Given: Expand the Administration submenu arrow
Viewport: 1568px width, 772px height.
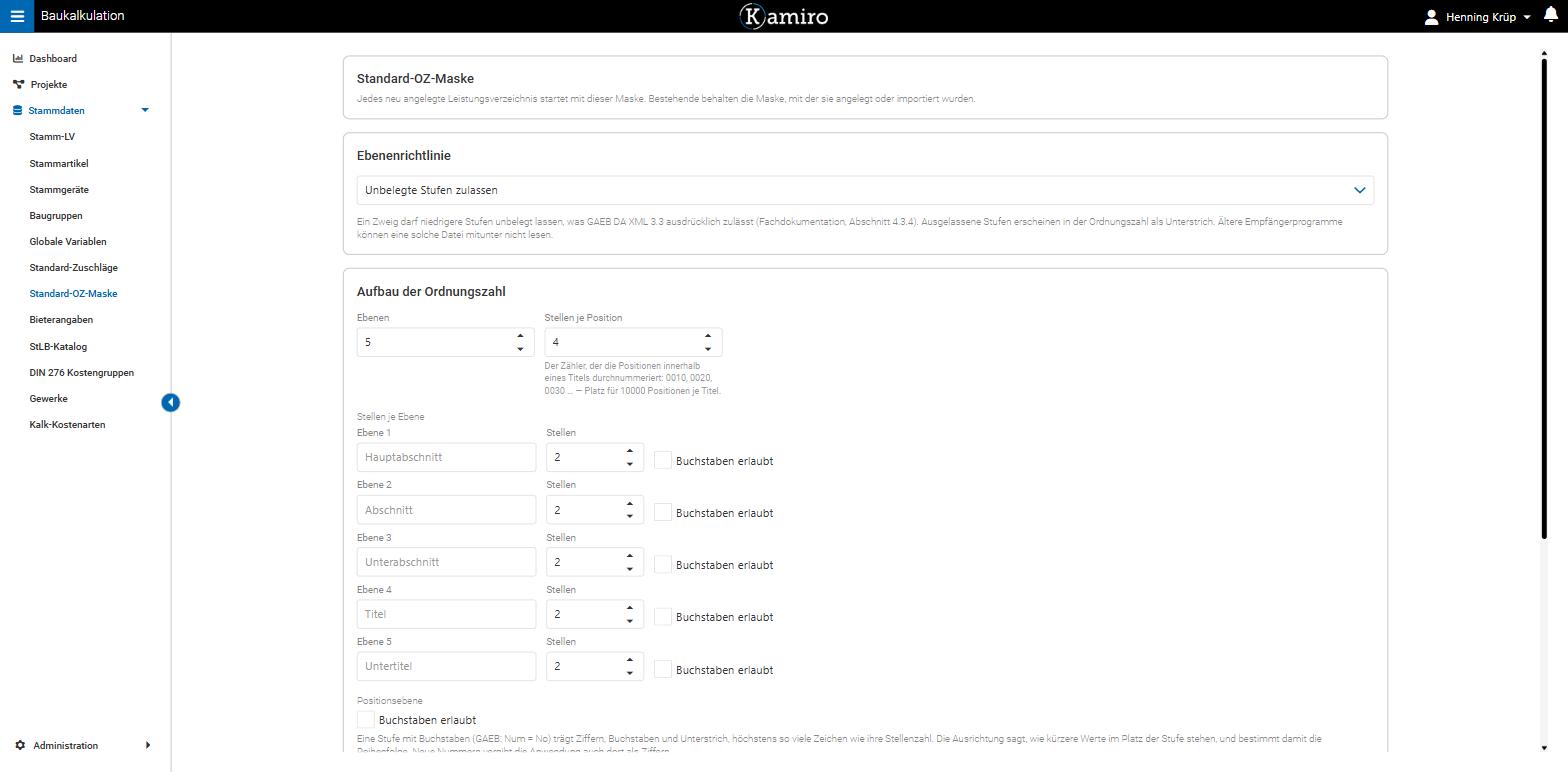Looking at the screenshot, I should tap(148, 745).
